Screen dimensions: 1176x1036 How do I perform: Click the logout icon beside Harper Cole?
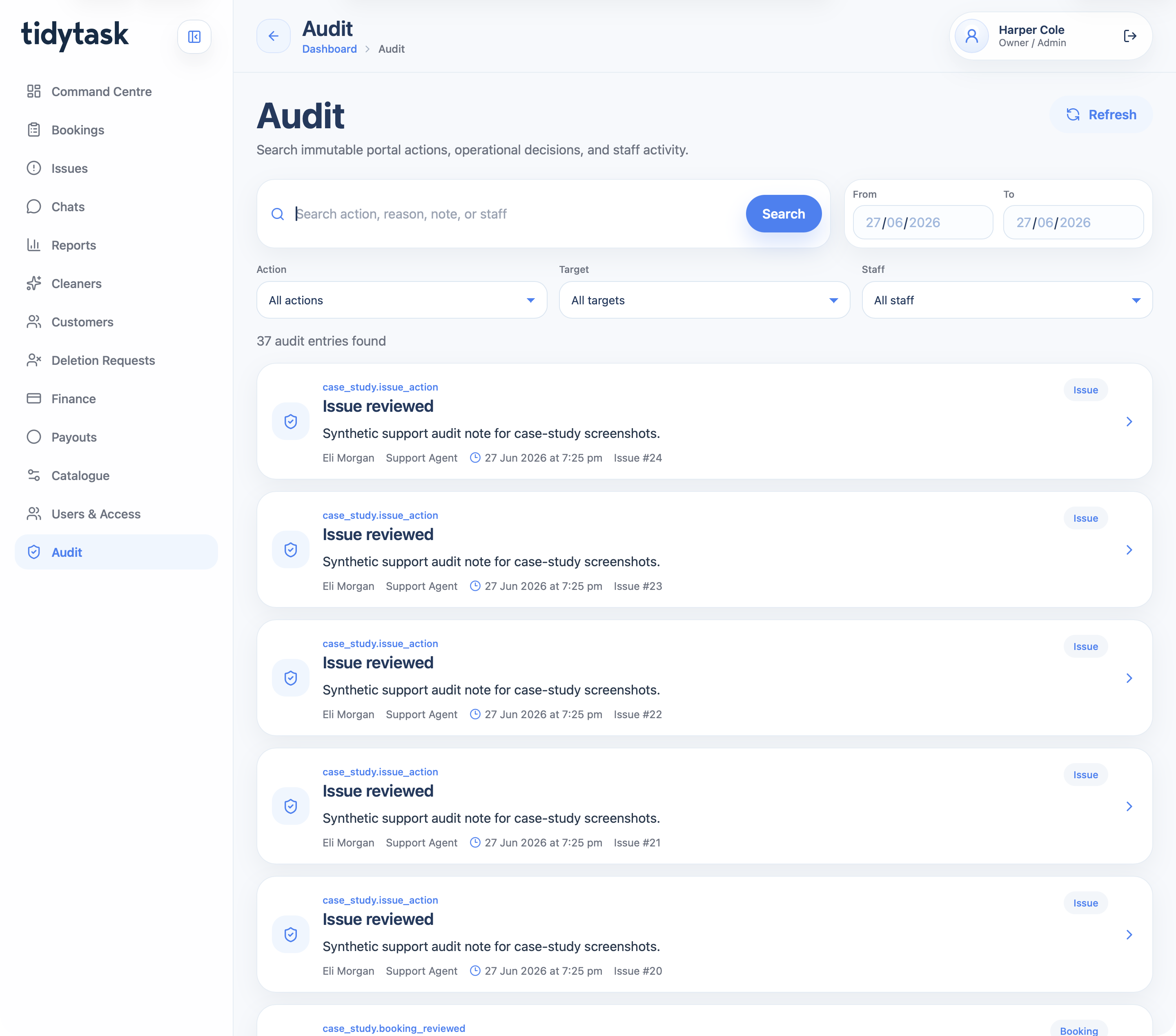click(1129, 36)
